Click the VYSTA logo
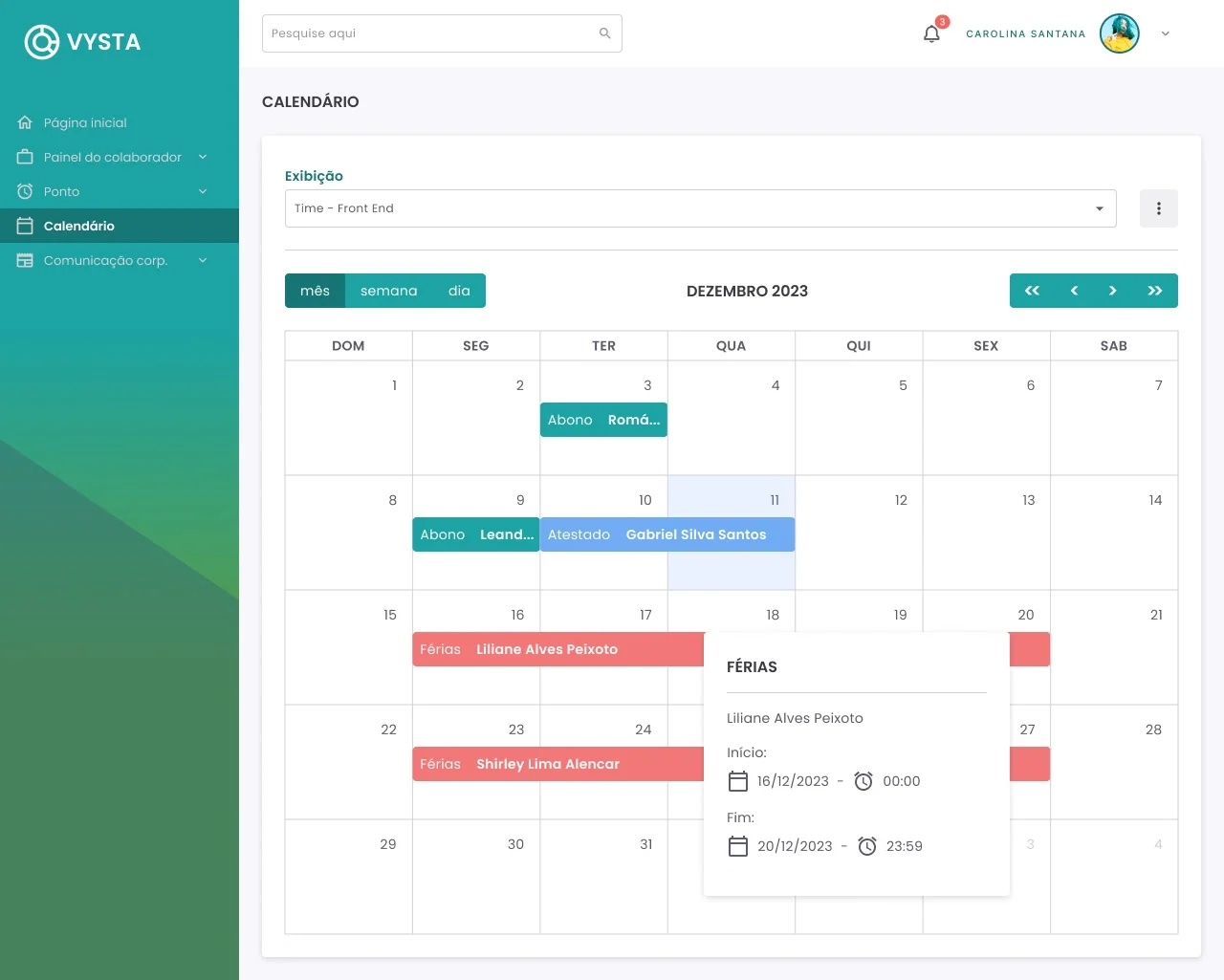The width and height of the screenshot is (1224, 980). point(82,41)
